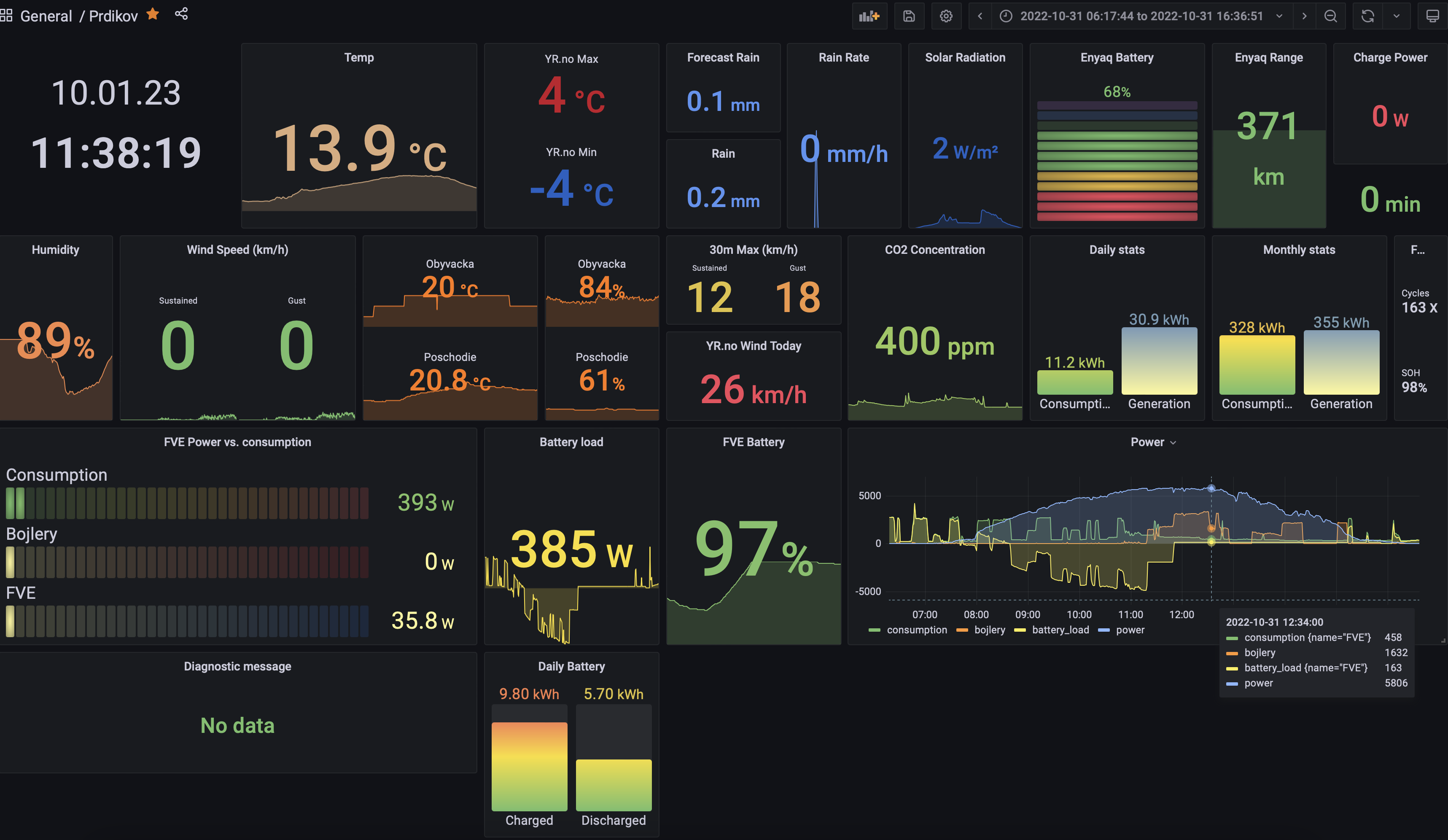Open the CO2 Concentration panel title
The height and width of the screenshot is (840, 1448).
[934, 249]
